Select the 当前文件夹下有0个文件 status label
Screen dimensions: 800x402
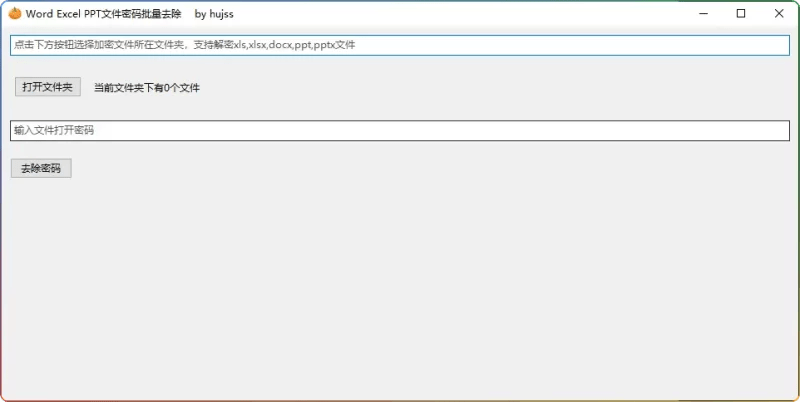[147, 88]
